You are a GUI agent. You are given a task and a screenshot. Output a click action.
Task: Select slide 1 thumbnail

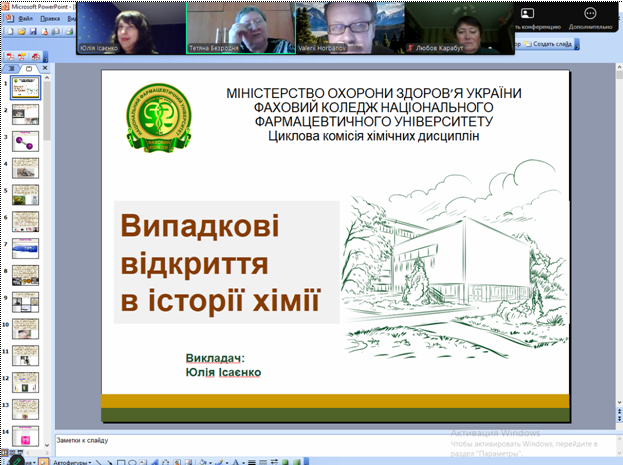coord(25,87)
